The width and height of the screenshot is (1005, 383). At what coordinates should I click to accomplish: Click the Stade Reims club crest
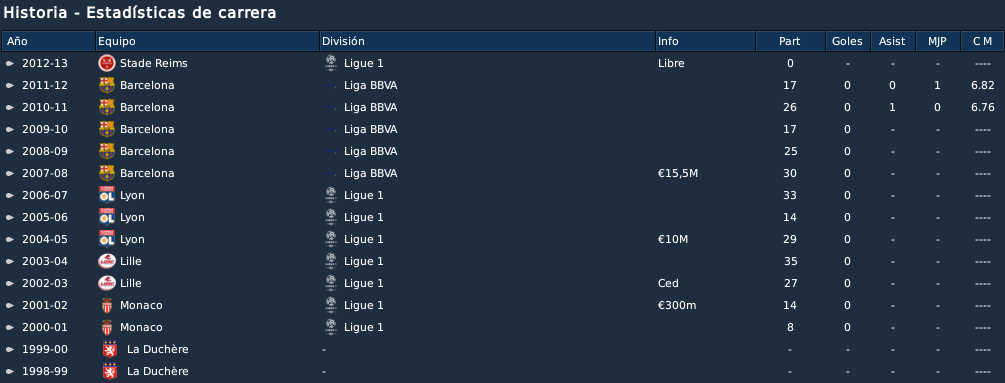click(106, 63)
